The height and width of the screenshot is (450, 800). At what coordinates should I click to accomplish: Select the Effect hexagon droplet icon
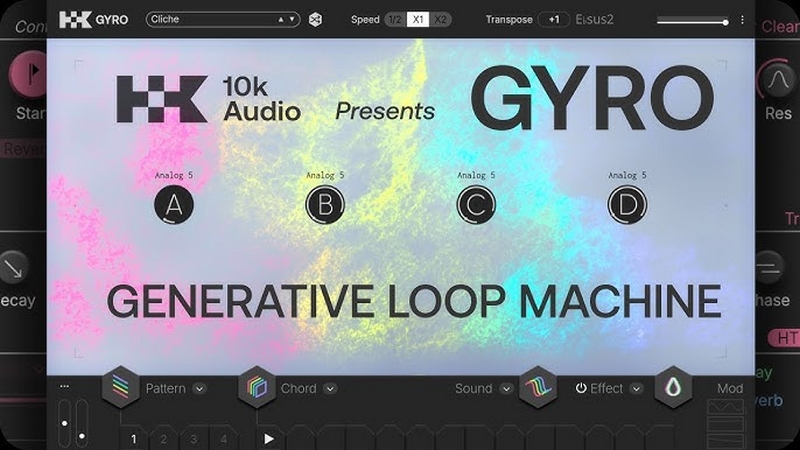click(x=673, y=387)
